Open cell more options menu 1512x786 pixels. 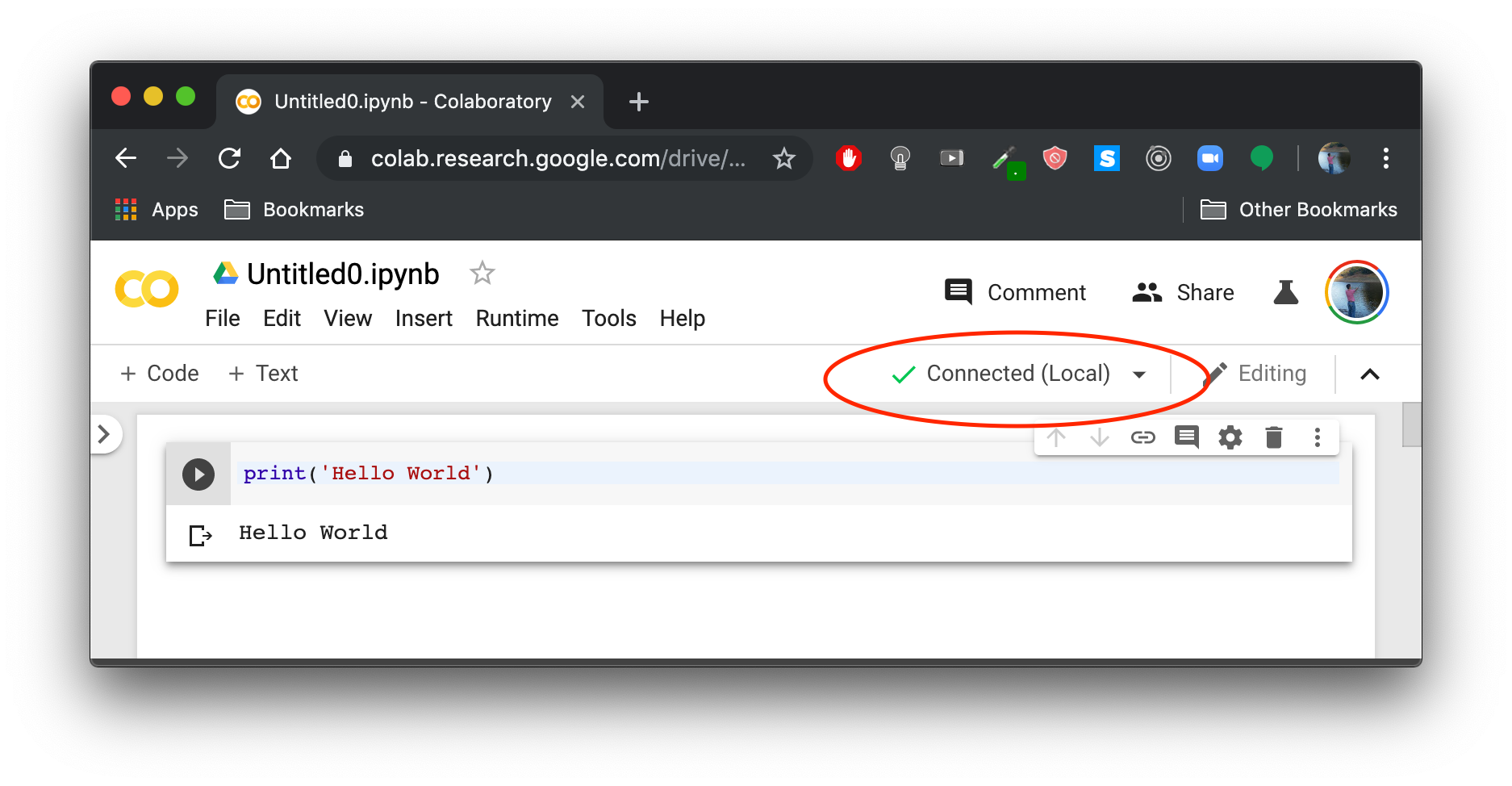pyautogui.click(x=1317, y=437)
